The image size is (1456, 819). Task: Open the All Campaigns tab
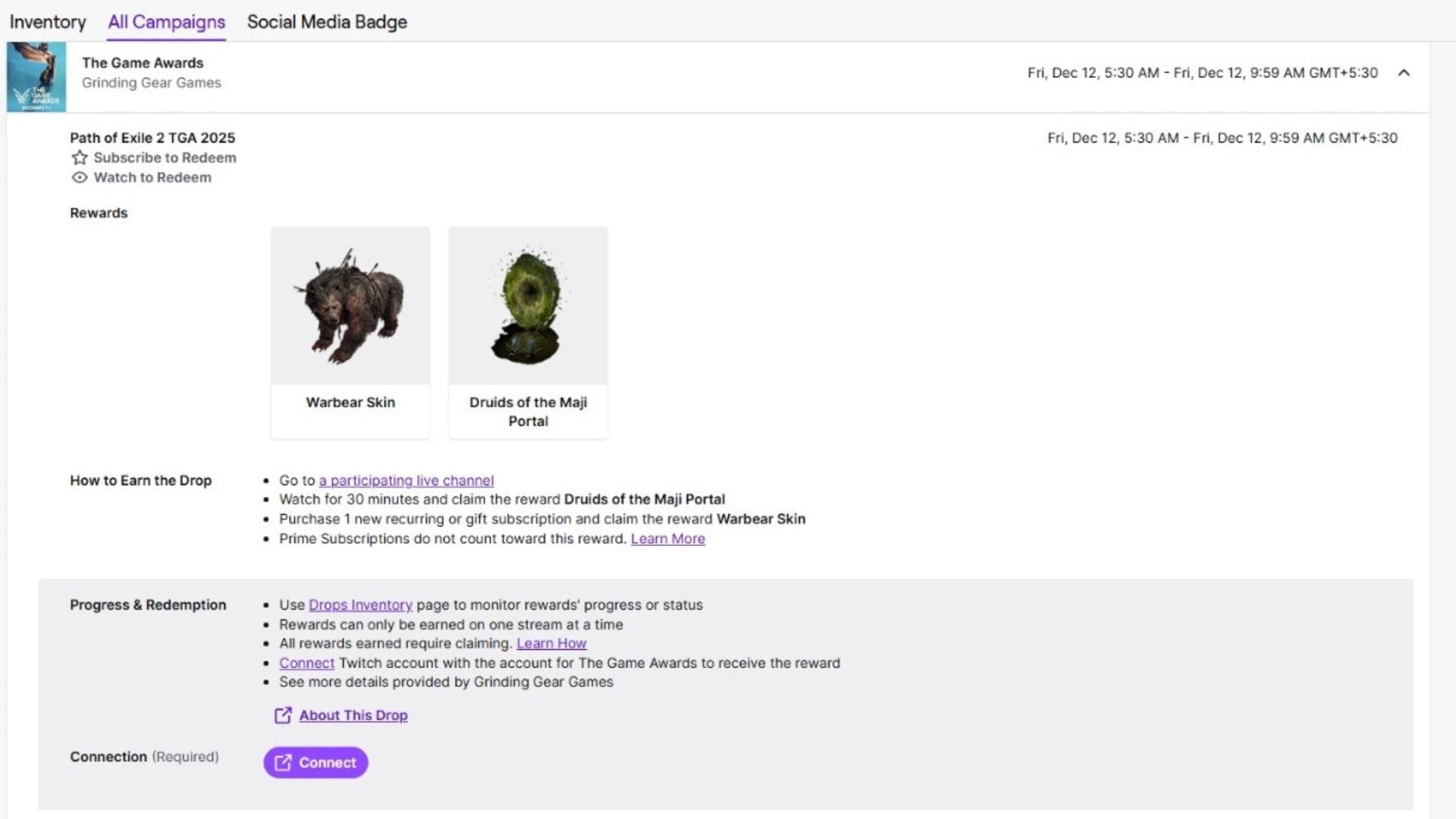click(166, 22)
